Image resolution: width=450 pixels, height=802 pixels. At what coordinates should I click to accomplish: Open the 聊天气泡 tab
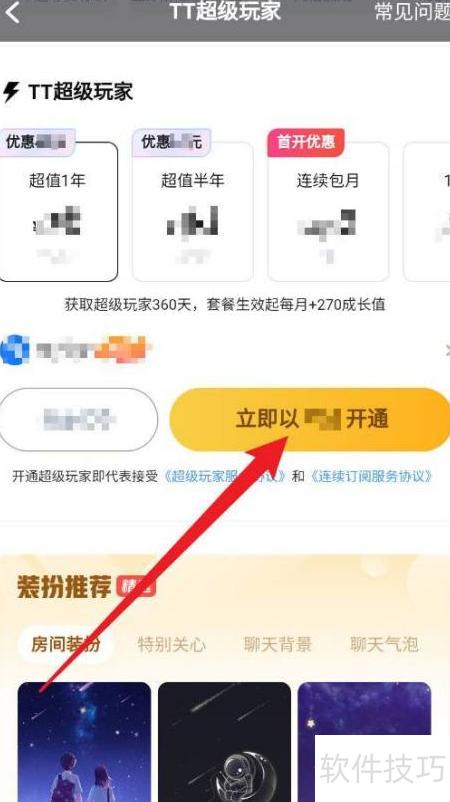[384, 644]
